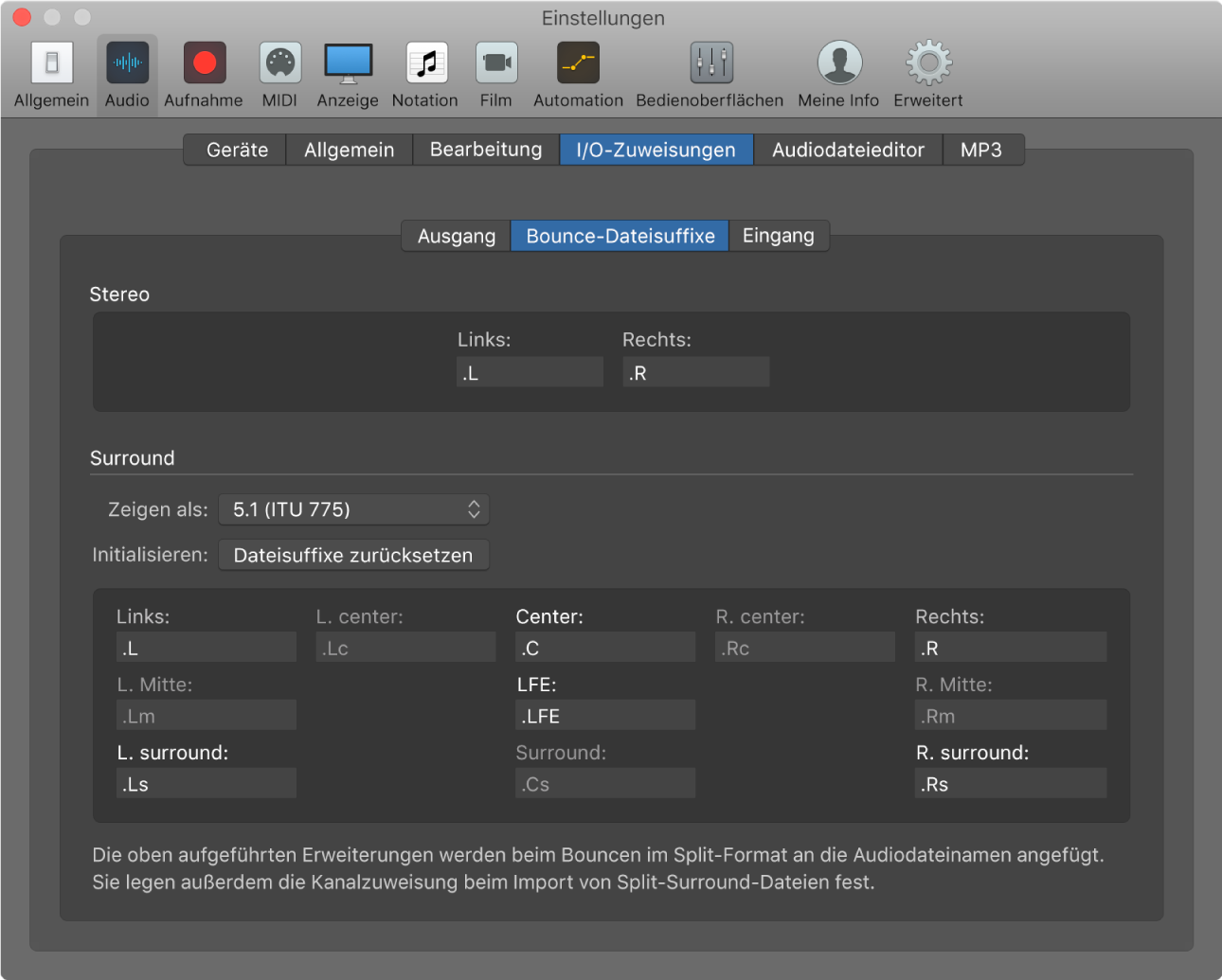
Task: Open the Erweitert gear icon
Action: coord(928,63)
